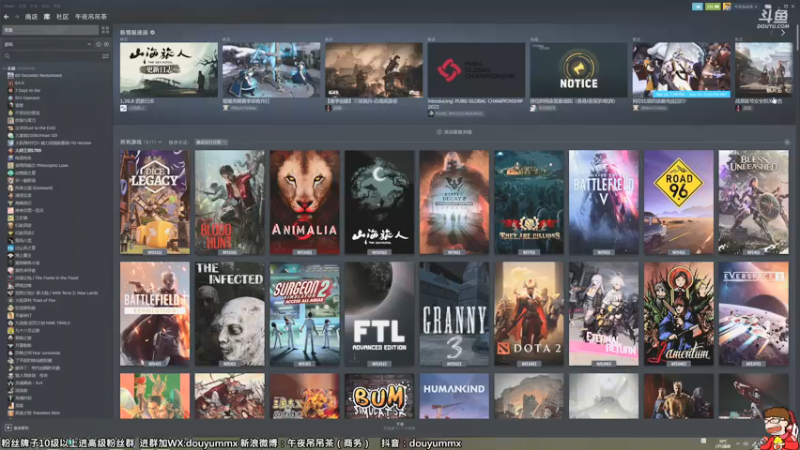The width and height of the screenshot is (800, 450).
Task: Open the Granny 3 tile
Action: [454, 314]
